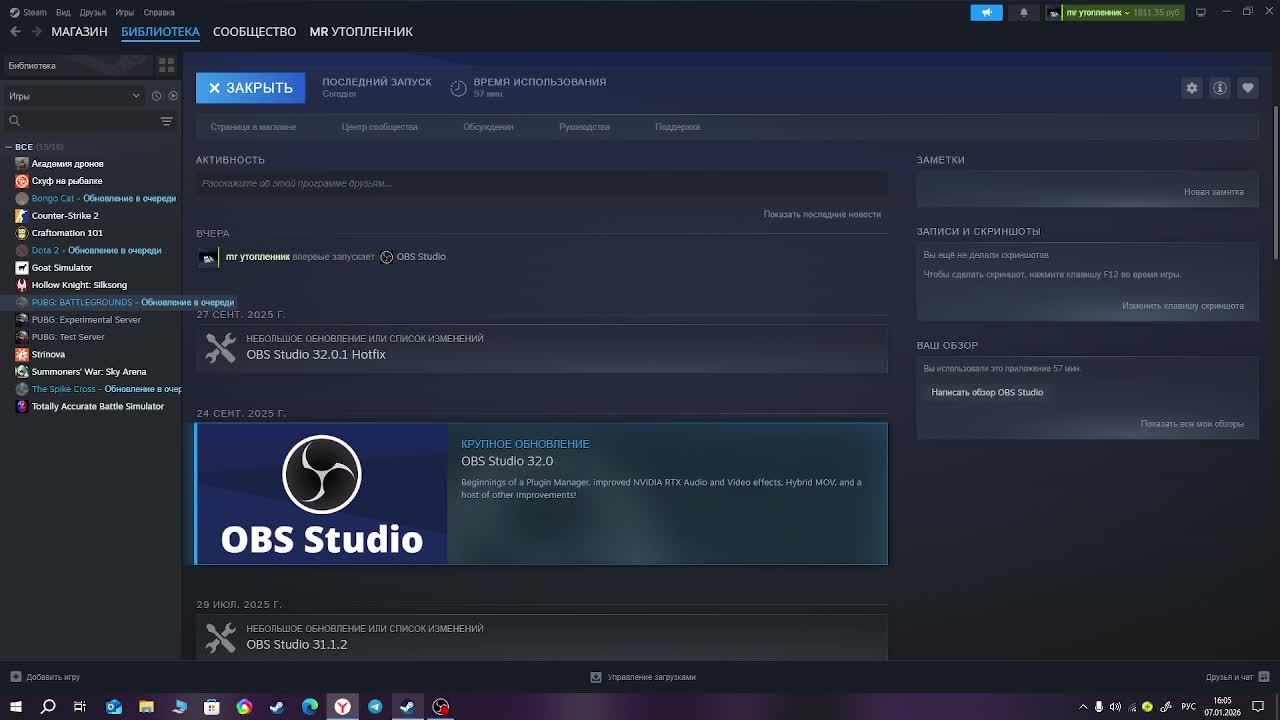Image resolution: width=1280 pixels, height=720 pixels.
Task: Select Craftomation 101 in the library
Action: coord(67,233)
